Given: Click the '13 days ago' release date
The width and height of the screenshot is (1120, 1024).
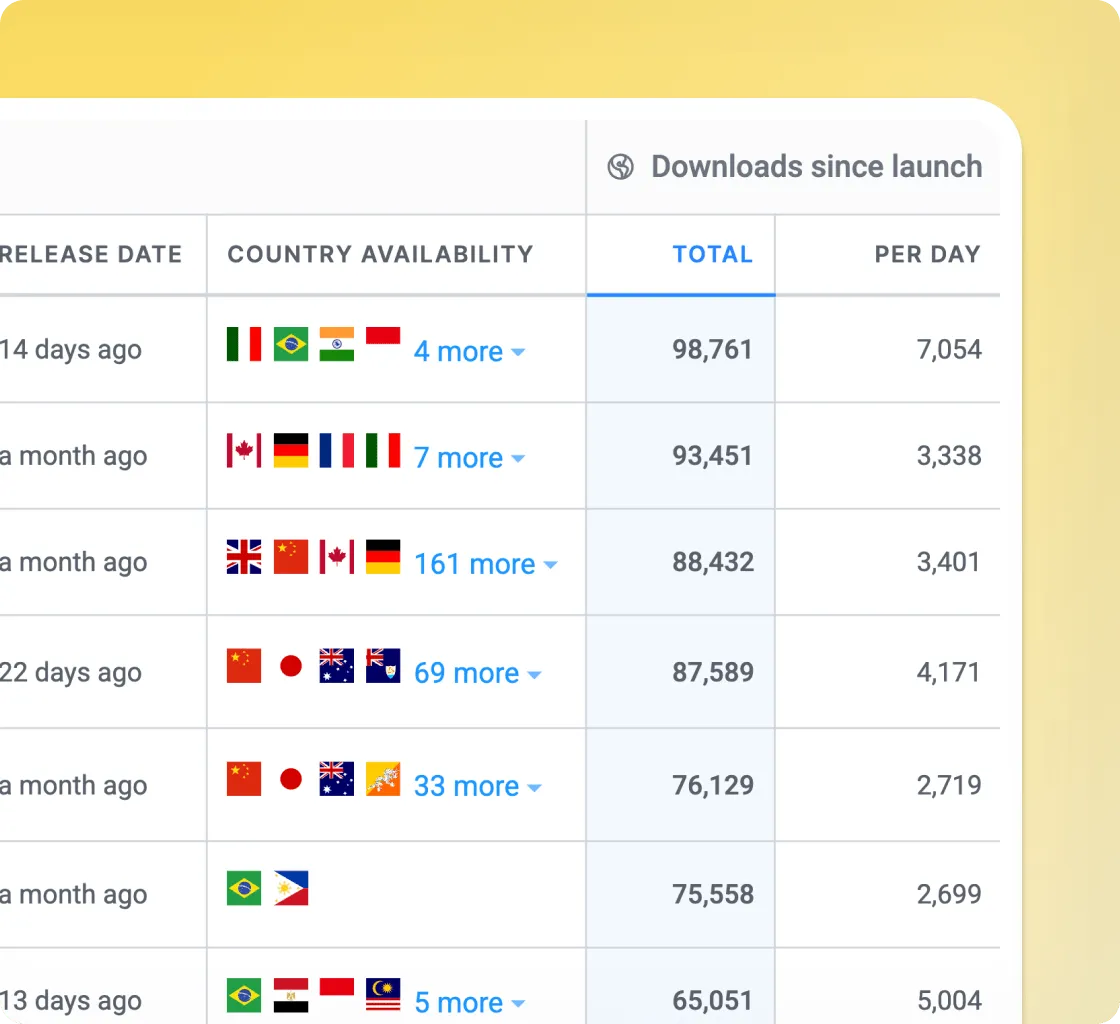Looking at the screenshot, I should click(x=71, y=1002).
